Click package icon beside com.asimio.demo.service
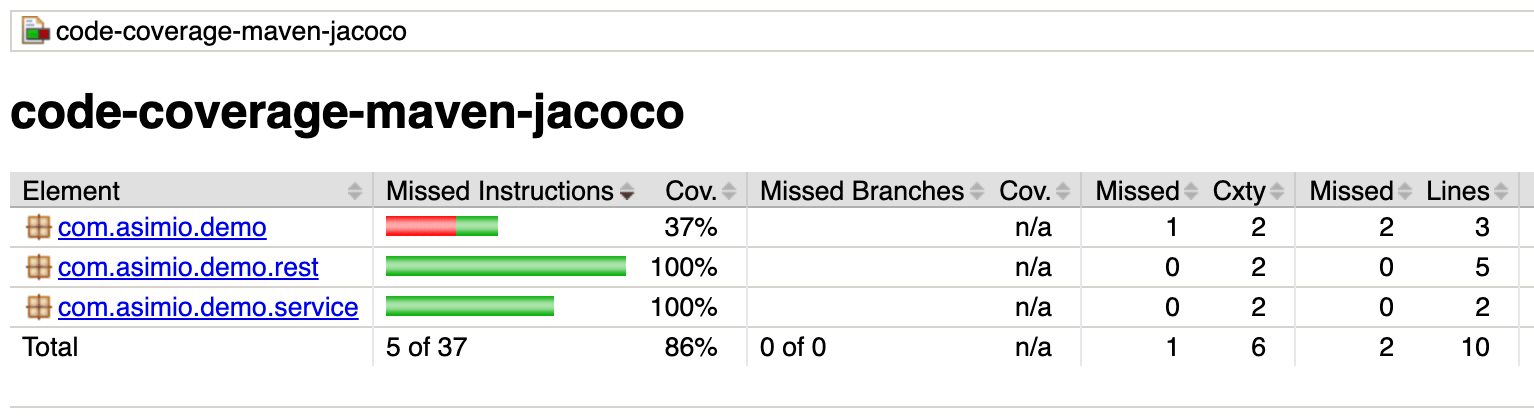 point(38,307)
